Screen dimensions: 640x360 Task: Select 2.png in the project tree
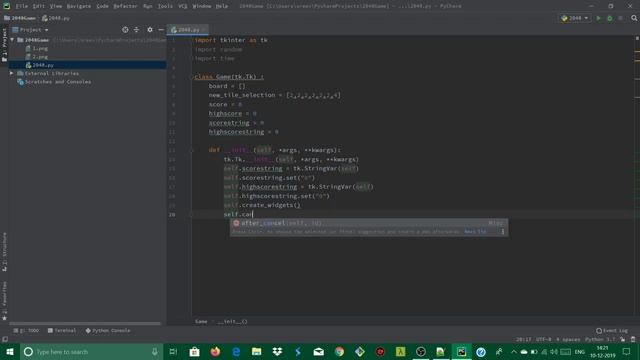tap(40, 57)
